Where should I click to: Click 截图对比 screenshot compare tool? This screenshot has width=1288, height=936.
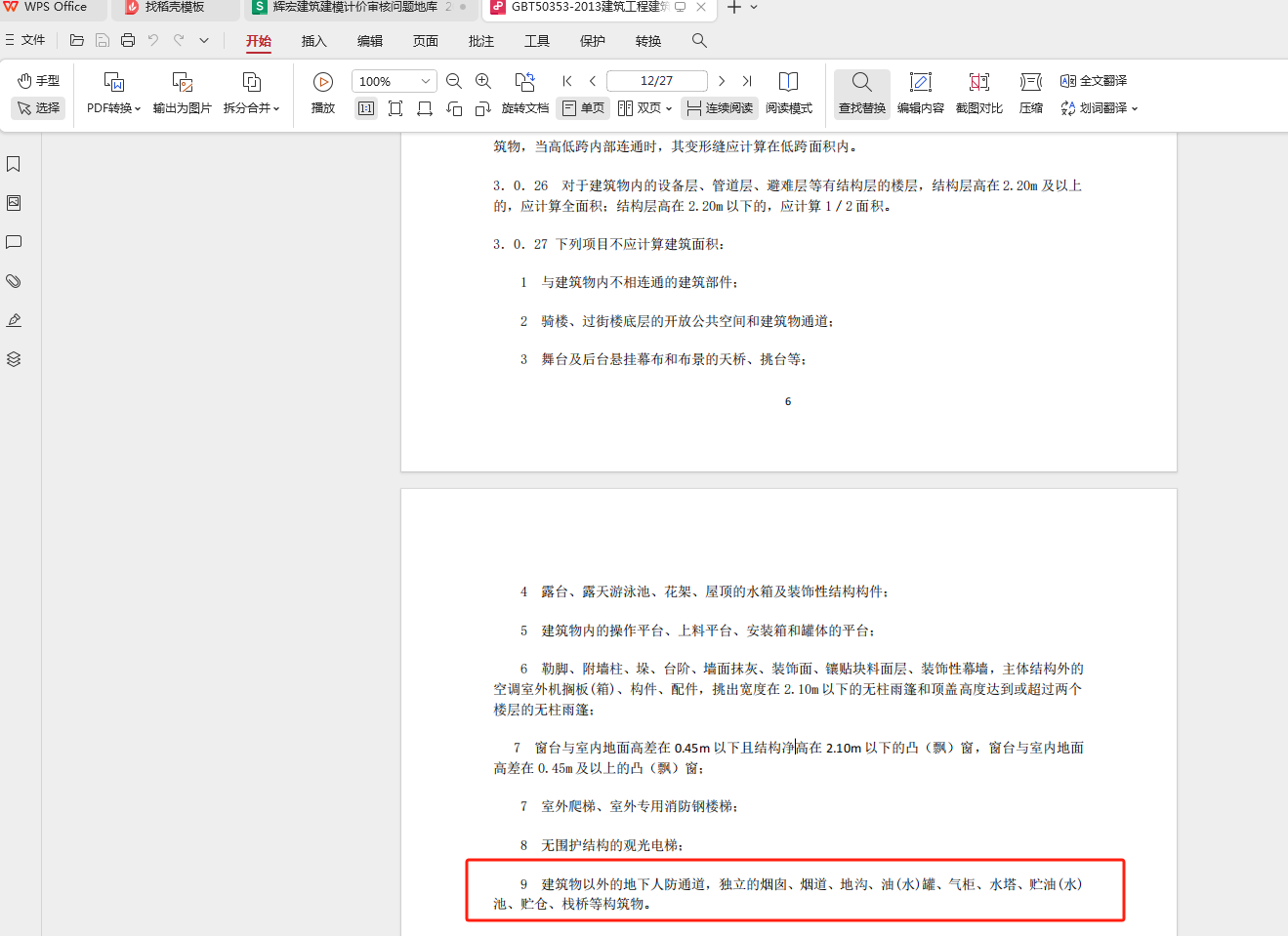[979, 94]
